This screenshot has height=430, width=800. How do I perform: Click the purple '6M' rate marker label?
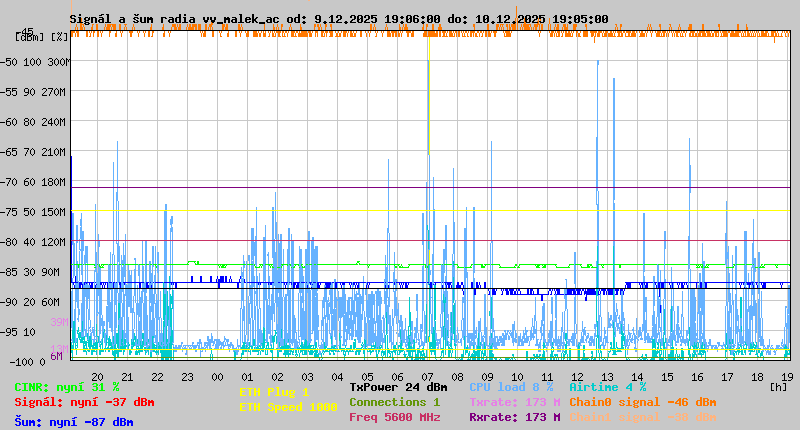[x=56, y=356]
